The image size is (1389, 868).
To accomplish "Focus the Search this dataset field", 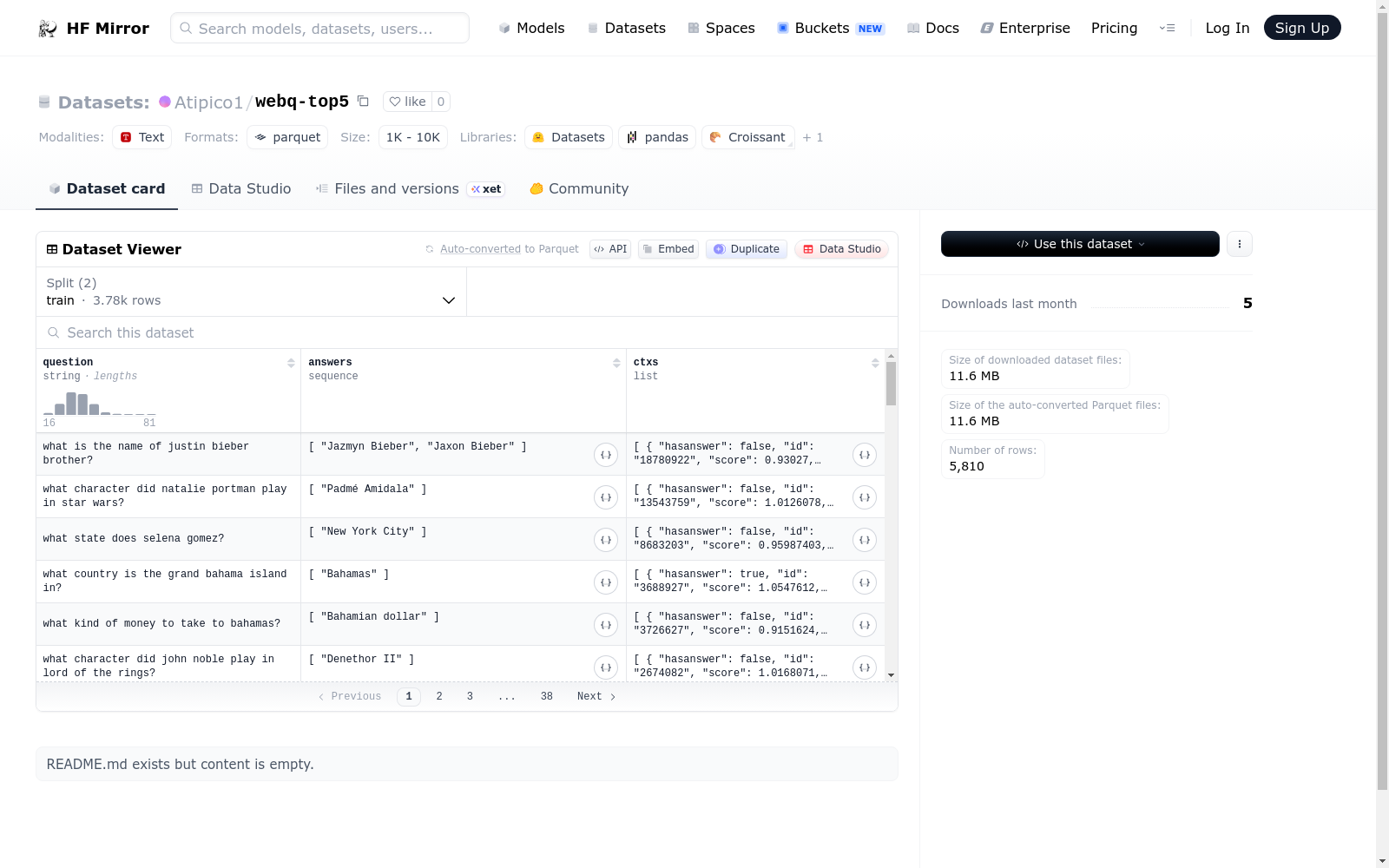I will point(467,332).
